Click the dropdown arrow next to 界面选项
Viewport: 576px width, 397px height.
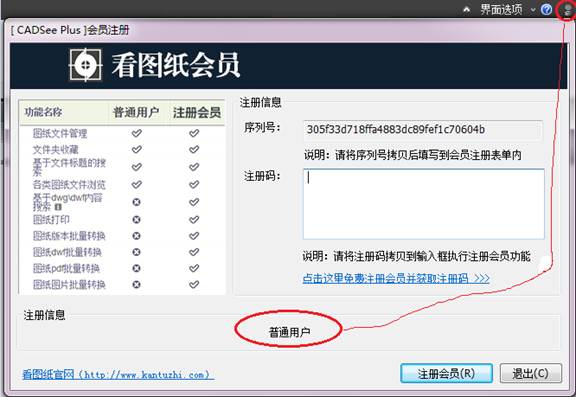[533, 10]
